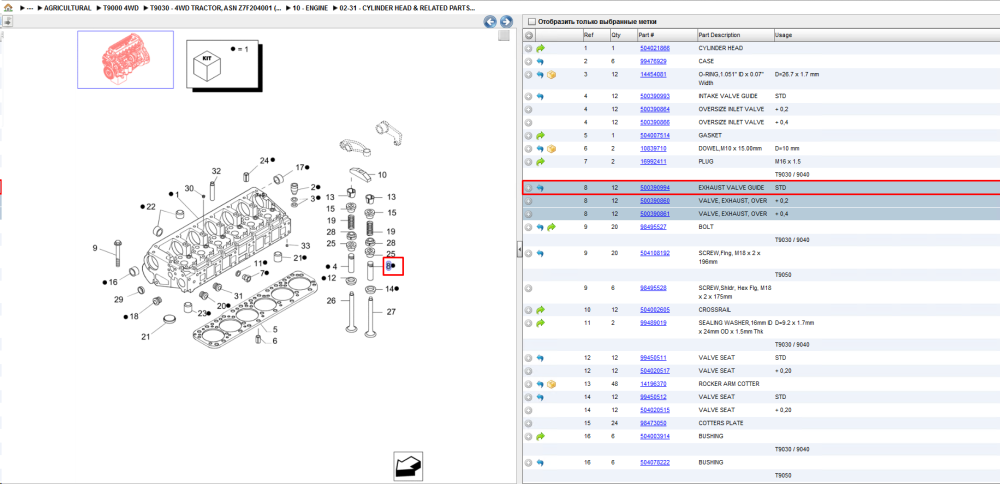The image size is (1000, 484).
Task: Open part number link 99489019
Action: click(653, 323)
